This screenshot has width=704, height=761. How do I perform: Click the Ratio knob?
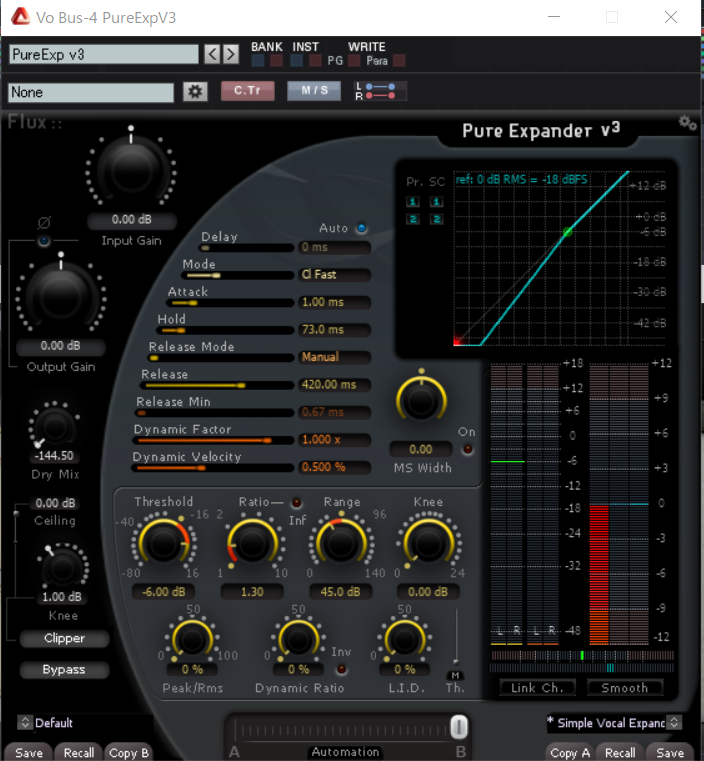(x=252, y=543)
